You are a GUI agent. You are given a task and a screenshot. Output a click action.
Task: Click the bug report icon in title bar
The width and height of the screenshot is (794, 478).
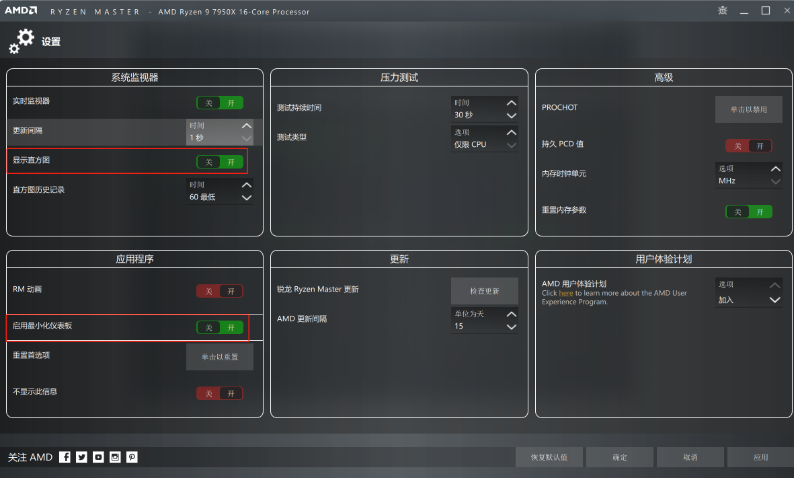[x=723, y=11]
